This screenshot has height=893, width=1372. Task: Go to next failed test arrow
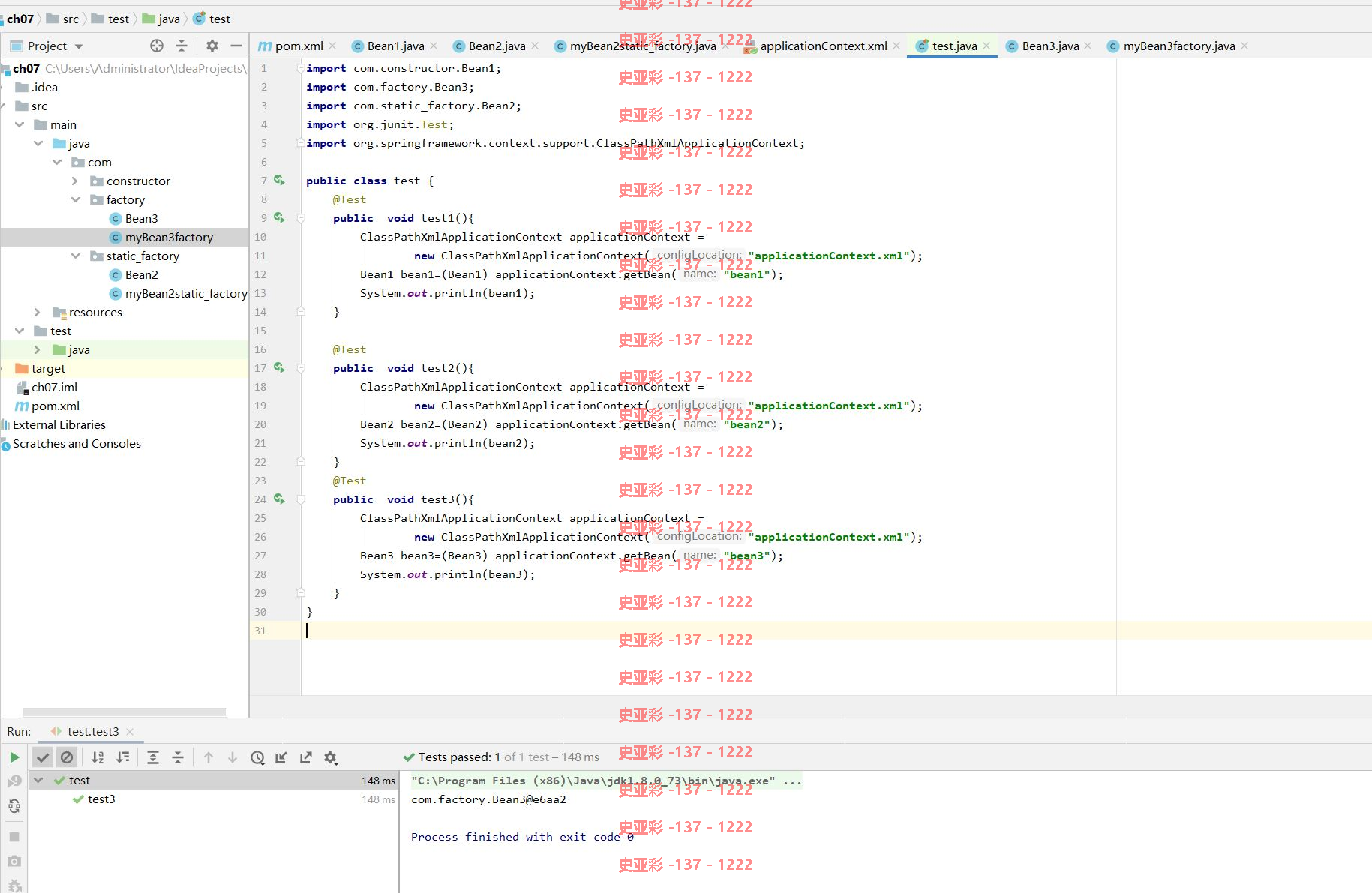233,757
